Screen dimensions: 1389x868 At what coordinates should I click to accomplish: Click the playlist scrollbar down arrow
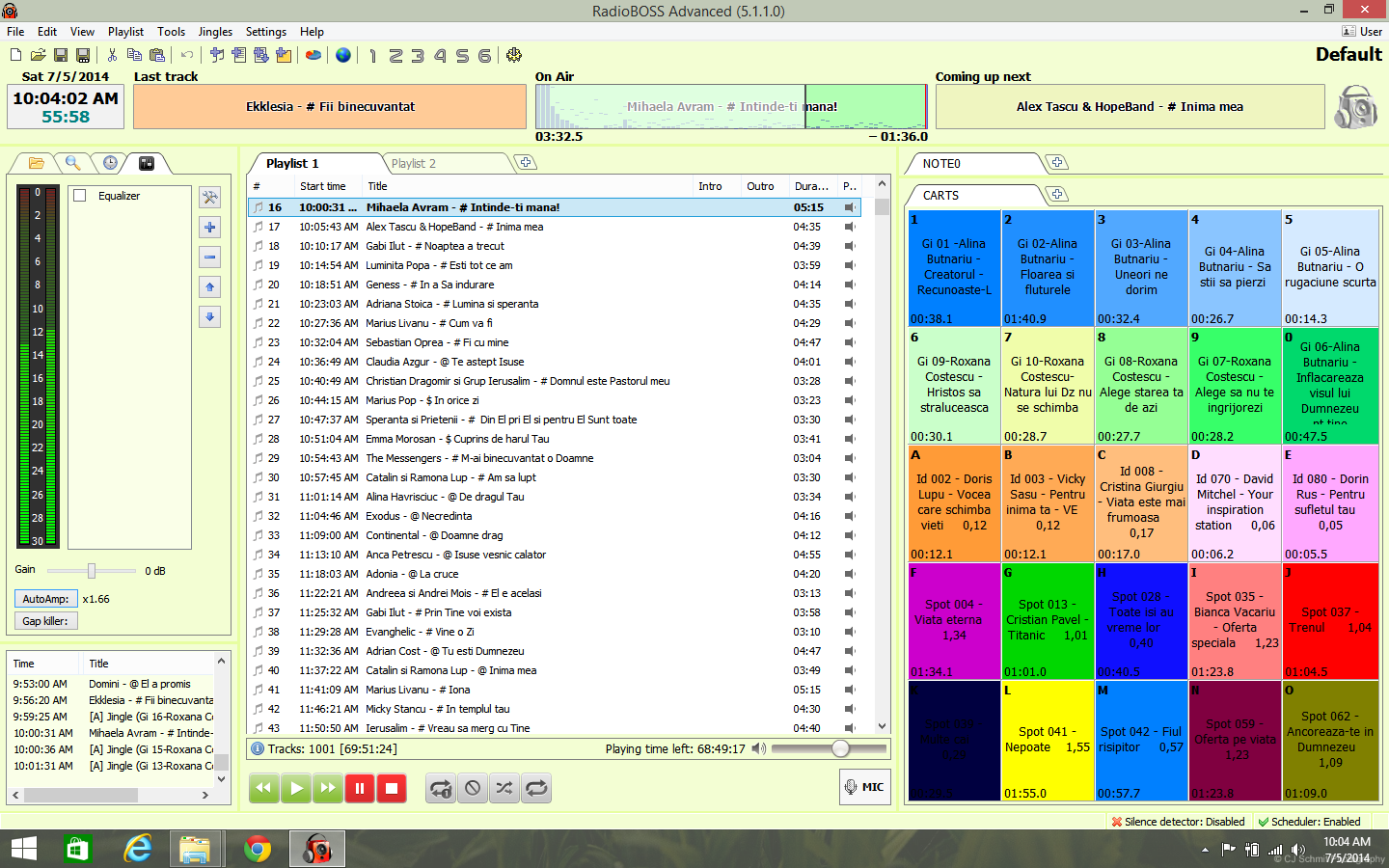[x=882, y=727]
